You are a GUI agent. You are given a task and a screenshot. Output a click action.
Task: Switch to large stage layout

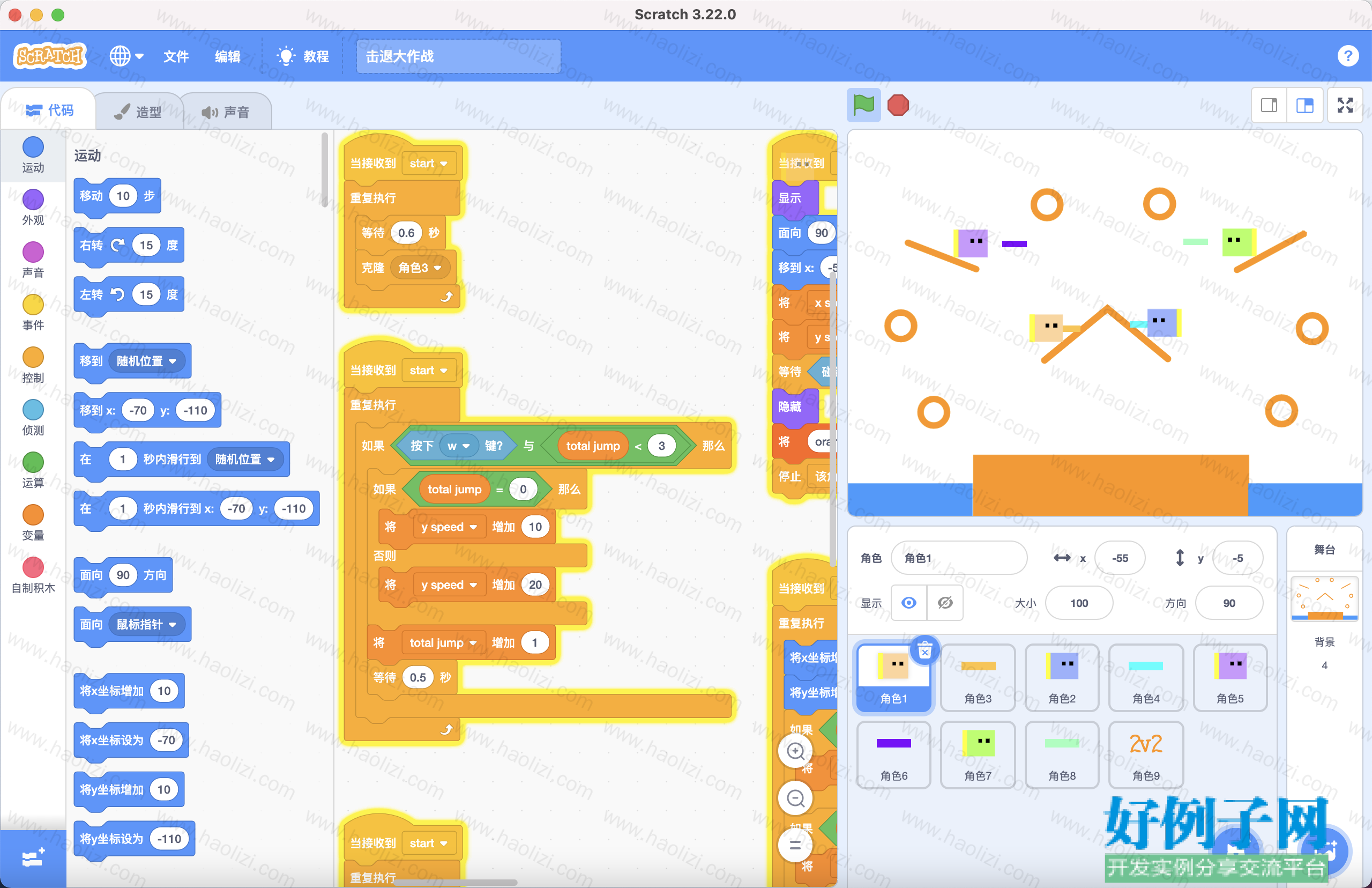point(1304,105)
